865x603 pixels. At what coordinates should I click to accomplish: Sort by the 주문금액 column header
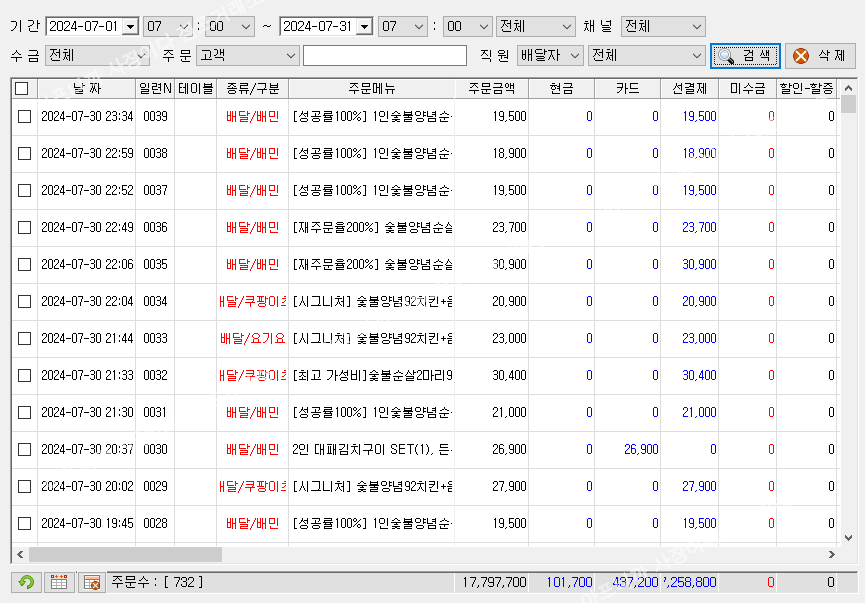click(491, 89)
